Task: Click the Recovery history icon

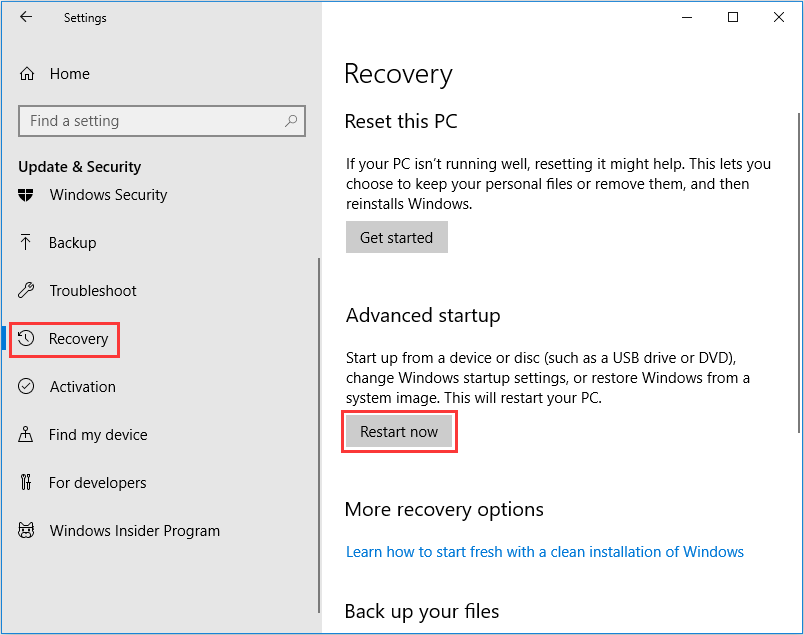Action: pyautogui.click(x=28, y=339)
